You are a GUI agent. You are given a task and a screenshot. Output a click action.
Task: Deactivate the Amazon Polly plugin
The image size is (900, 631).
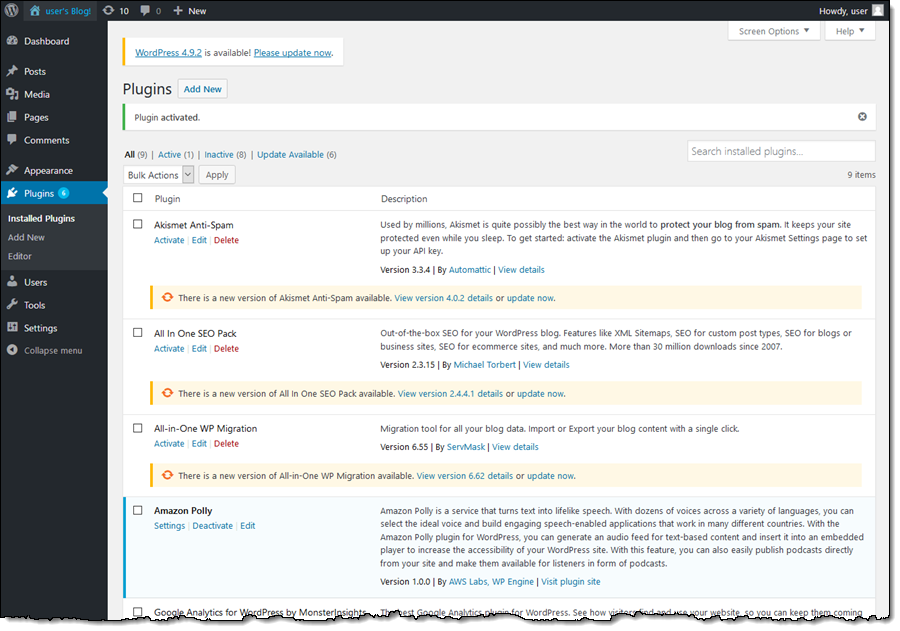click(212, 526)
